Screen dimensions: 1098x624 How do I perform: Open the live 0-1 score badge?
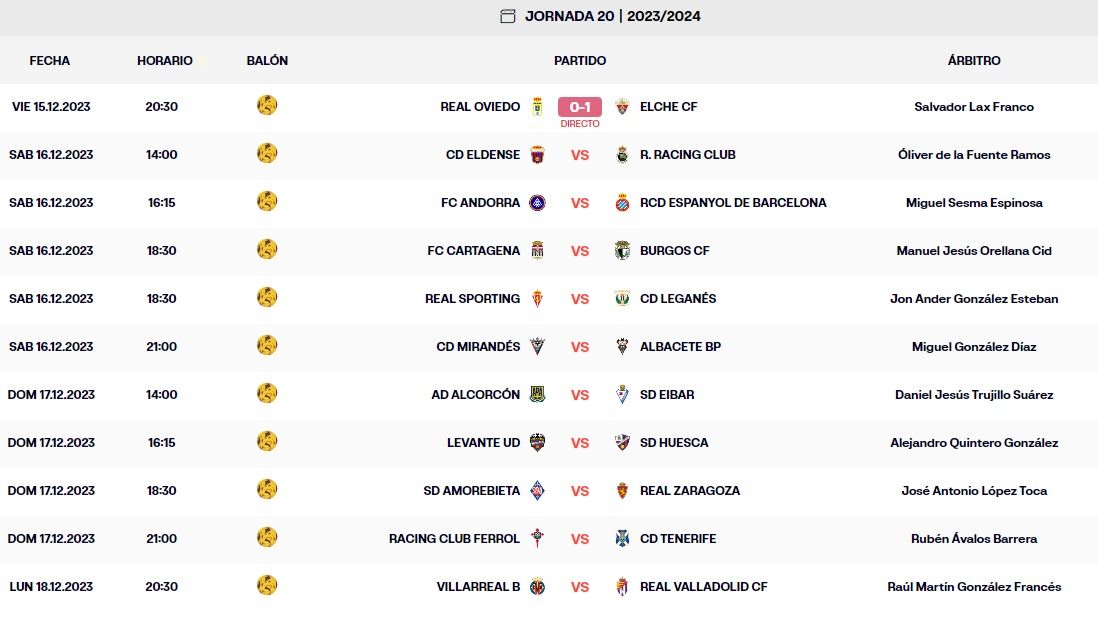580,107
